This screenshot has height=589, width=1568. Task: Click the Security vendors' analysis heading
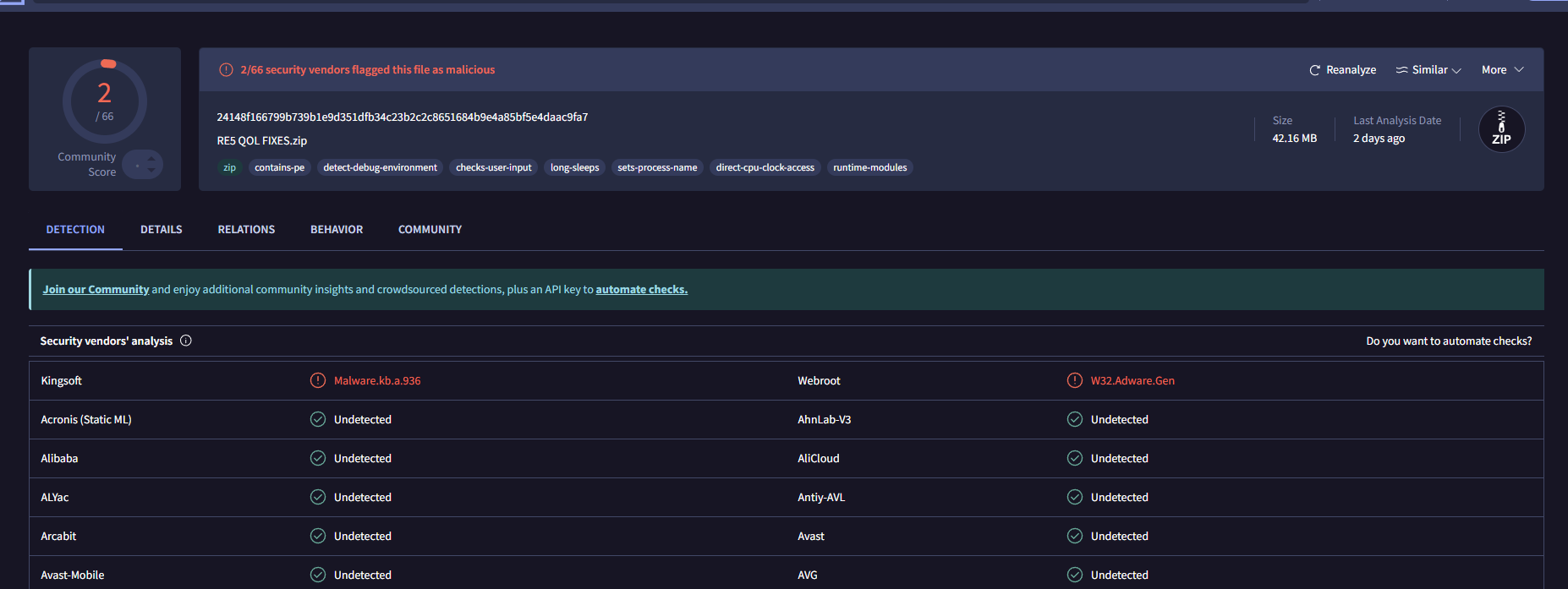(107, 341)
